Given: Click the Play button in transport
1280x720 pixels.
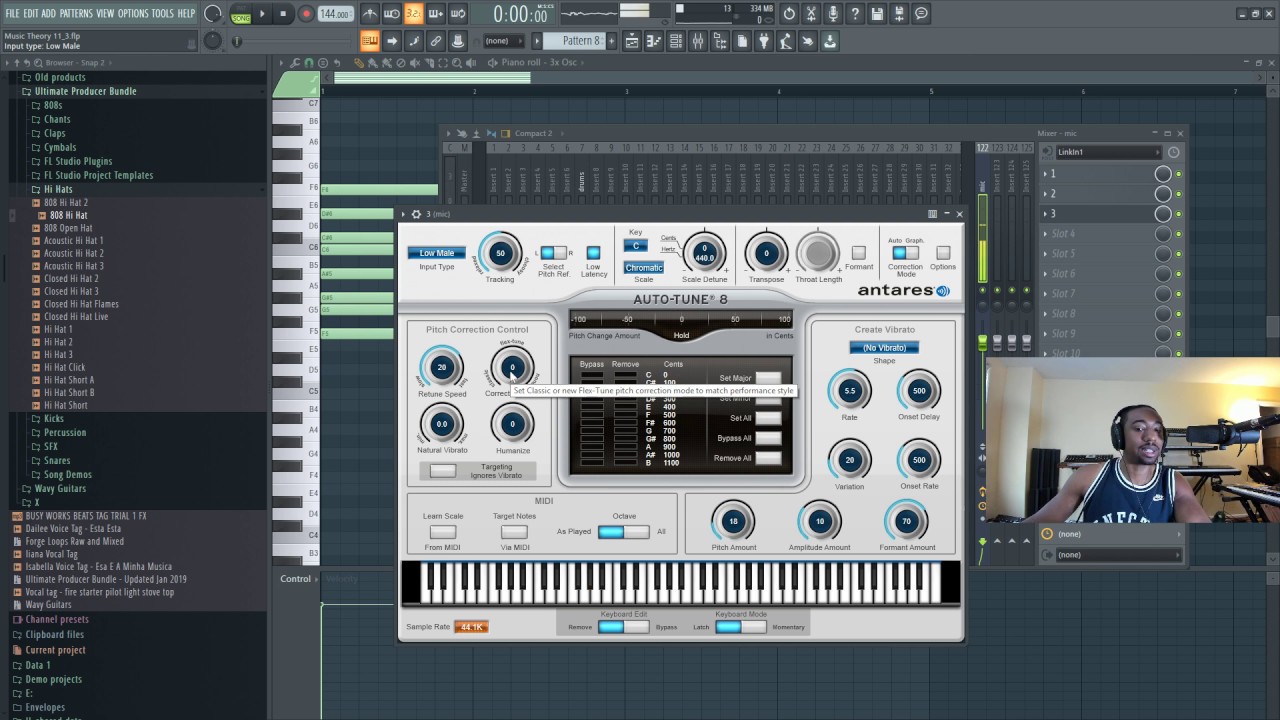Looking at the screenshot, I should (x=262, y=14).
